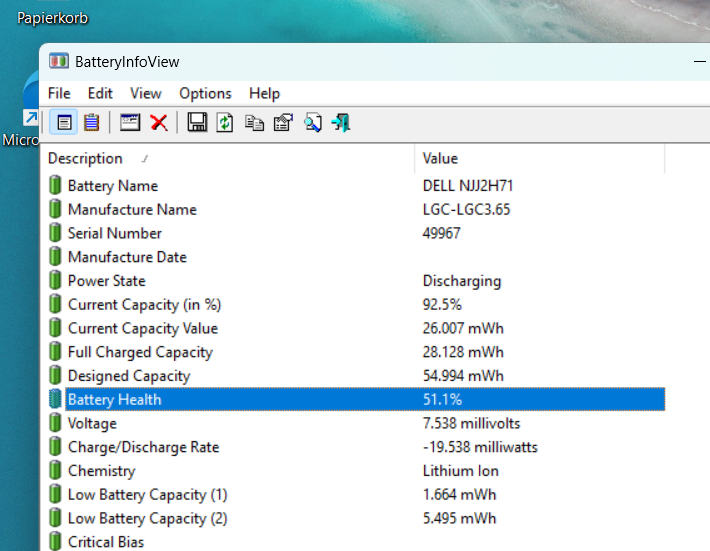Image resolution: width=710 pixels, height=551 pixels.
Task: Select the Current Capacity Value row text
Action: click(x=143, y=328)
